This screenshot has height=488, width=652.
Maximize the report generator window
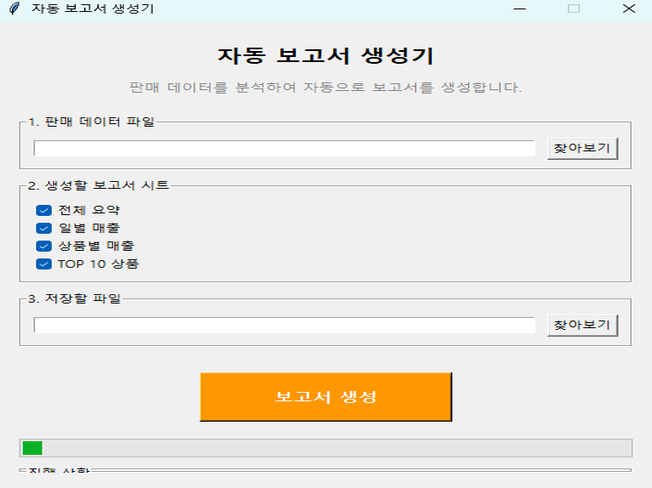point(574,8)
